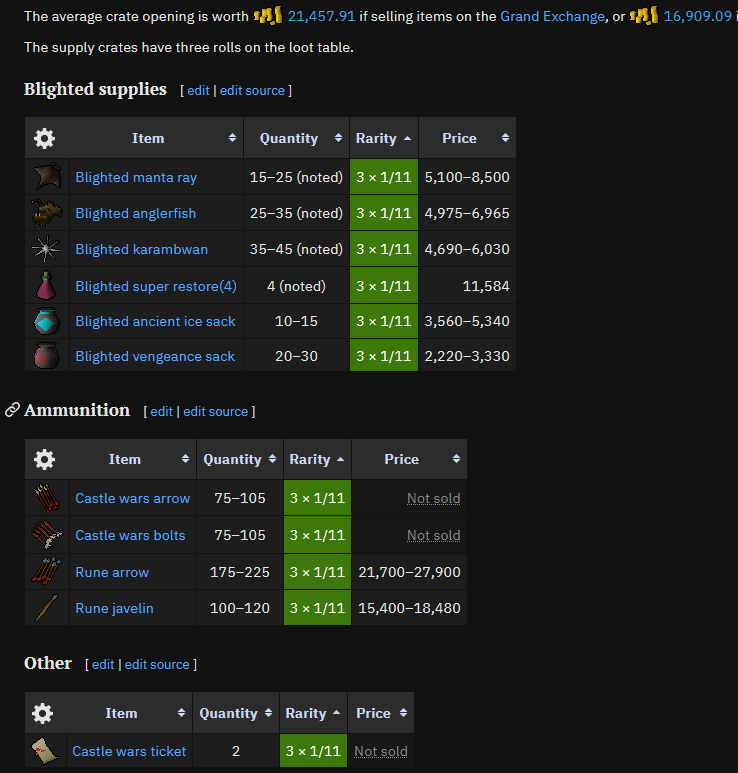This screenshot has width=738, height=773.
Task: Sort Ammunition table by Item column
Action: coord(133,459)
